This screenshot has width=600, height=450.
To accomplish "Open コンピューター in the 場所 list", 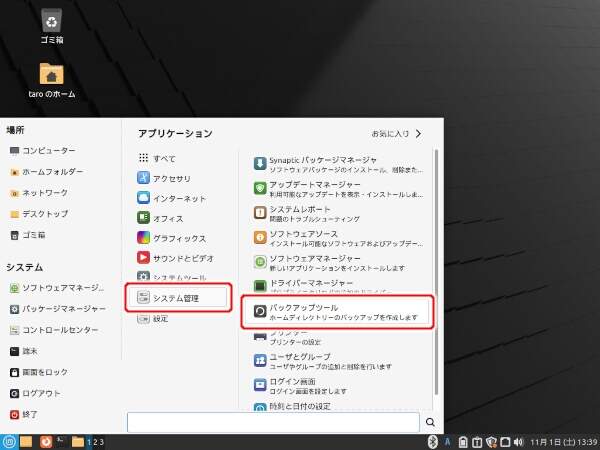I will [x=42, y=151].
